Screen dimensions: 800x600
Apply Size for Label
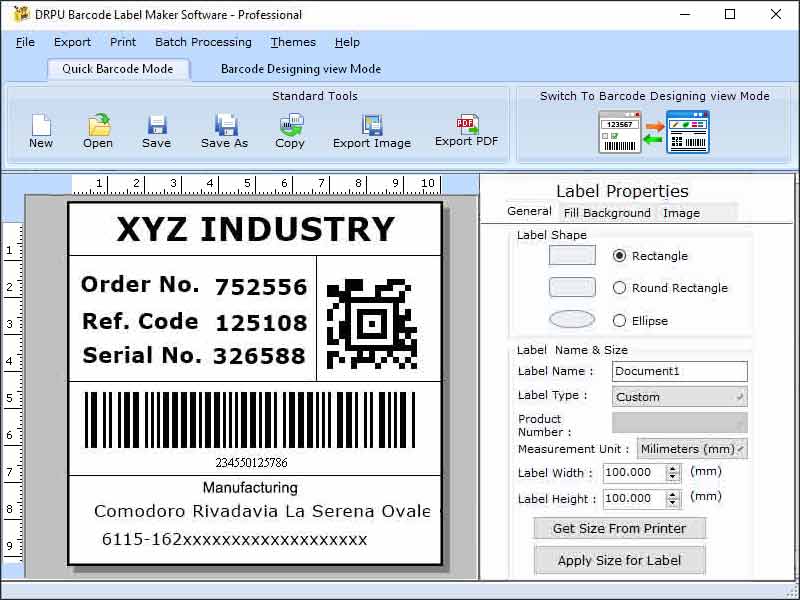[619, 561]
